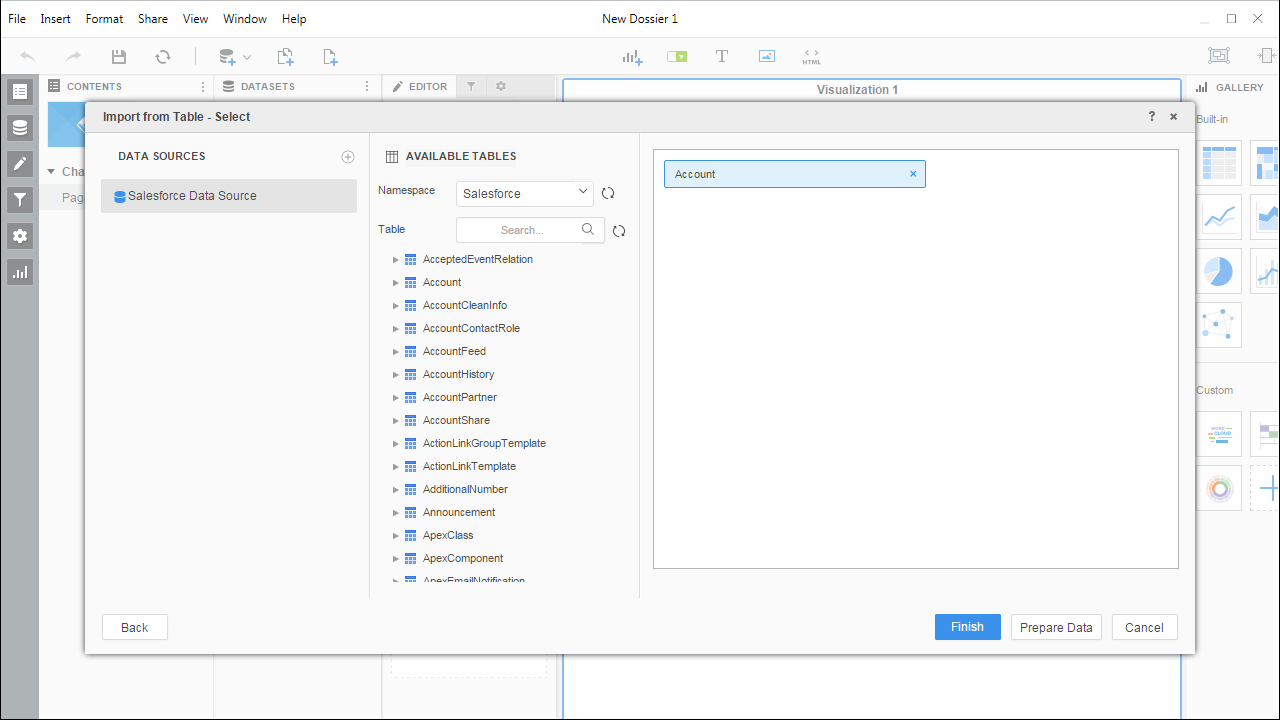Image resolution: width=1280 pixels, height=720 pixels.
Task: Open the Editor panel via the pencil icon
Action: [x=20, y=163]
